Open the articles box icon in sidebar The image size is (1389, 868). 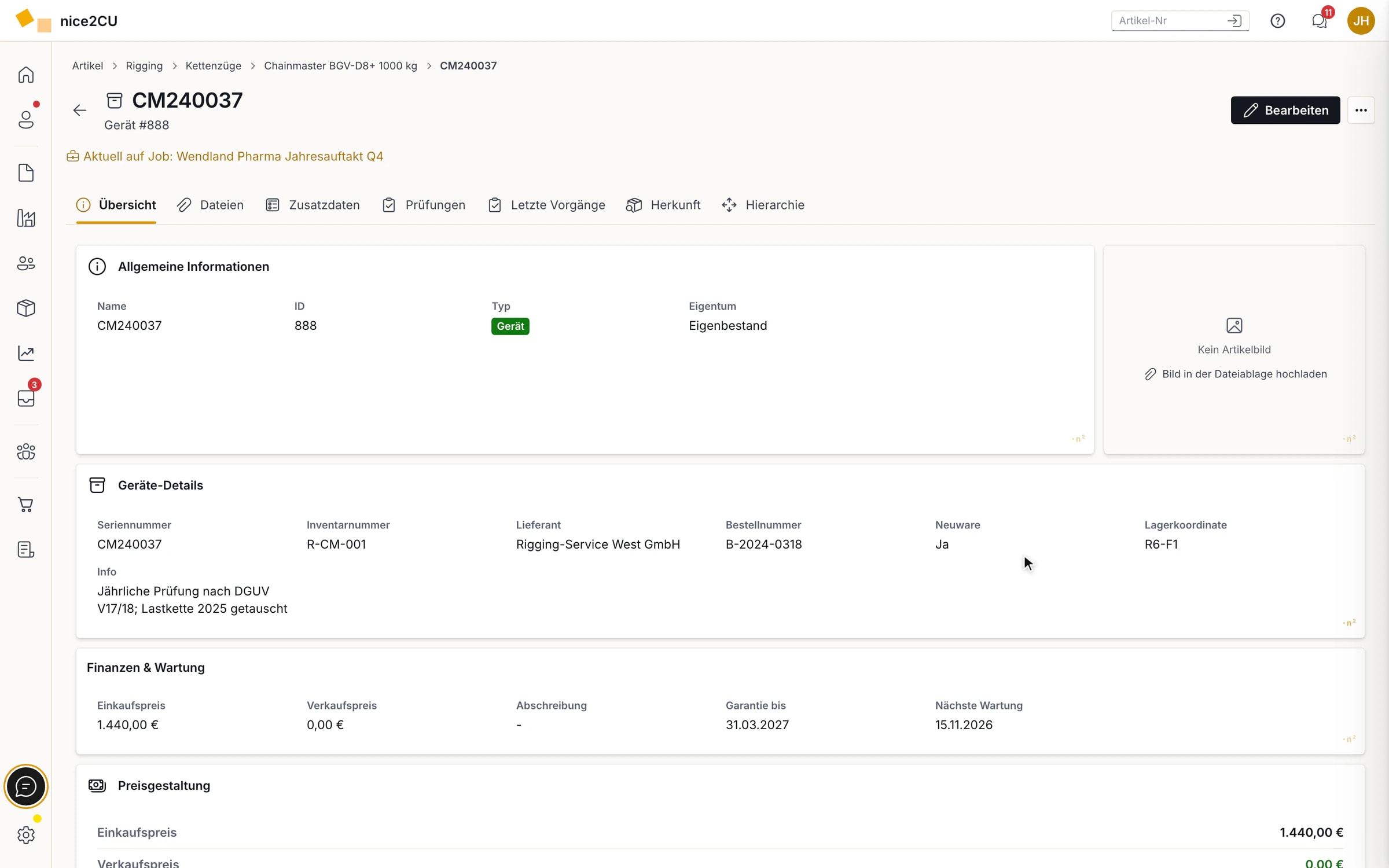coord(26,308)
